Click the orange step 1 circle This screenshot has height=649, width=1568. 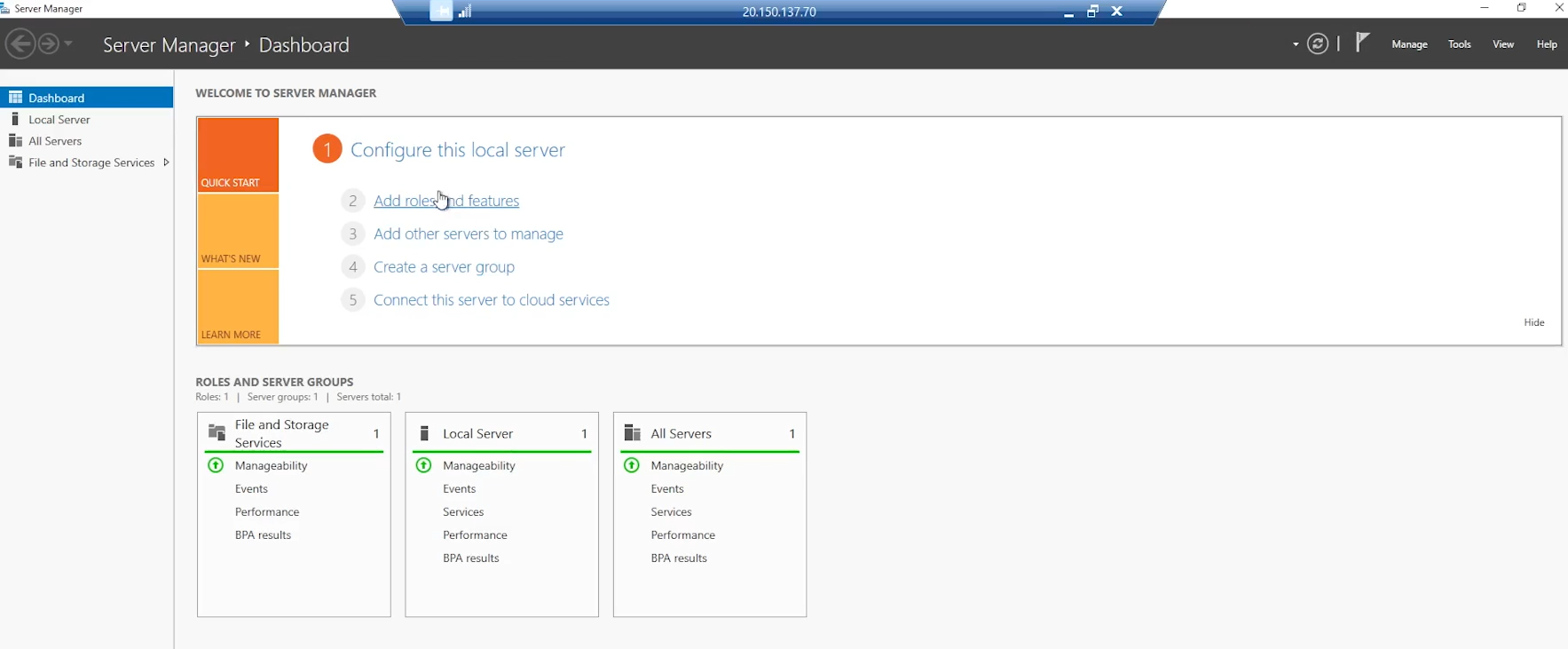click(327, 149)
